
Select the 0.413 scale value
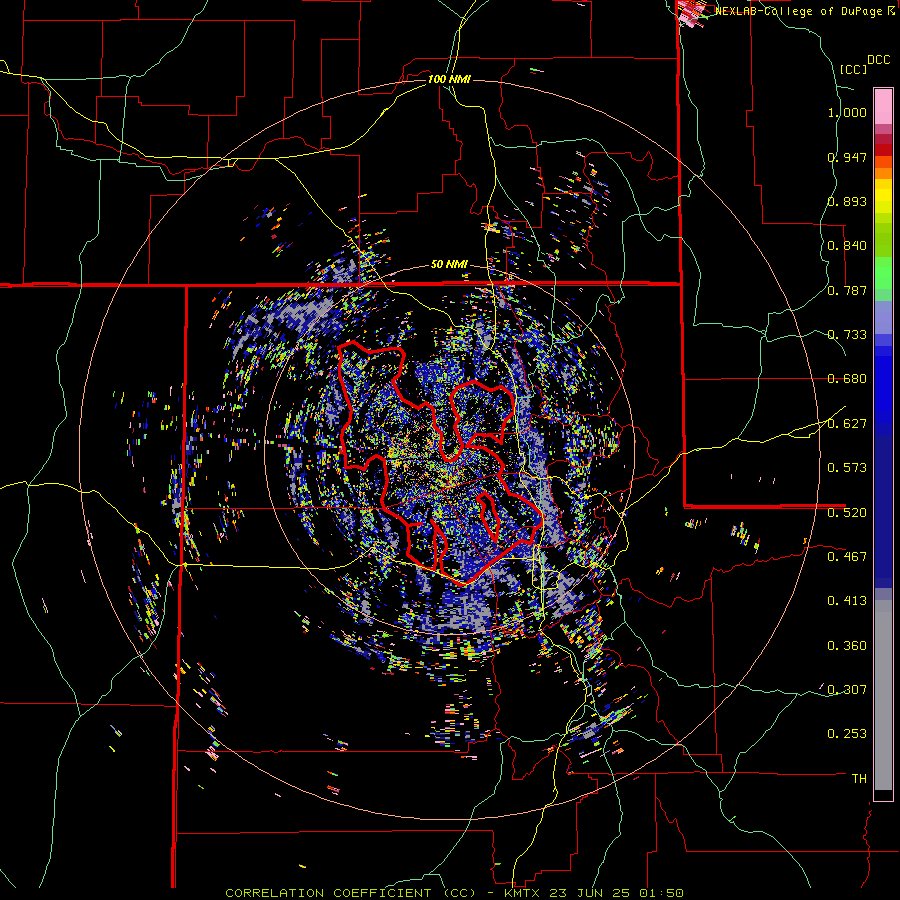(847, 601)
